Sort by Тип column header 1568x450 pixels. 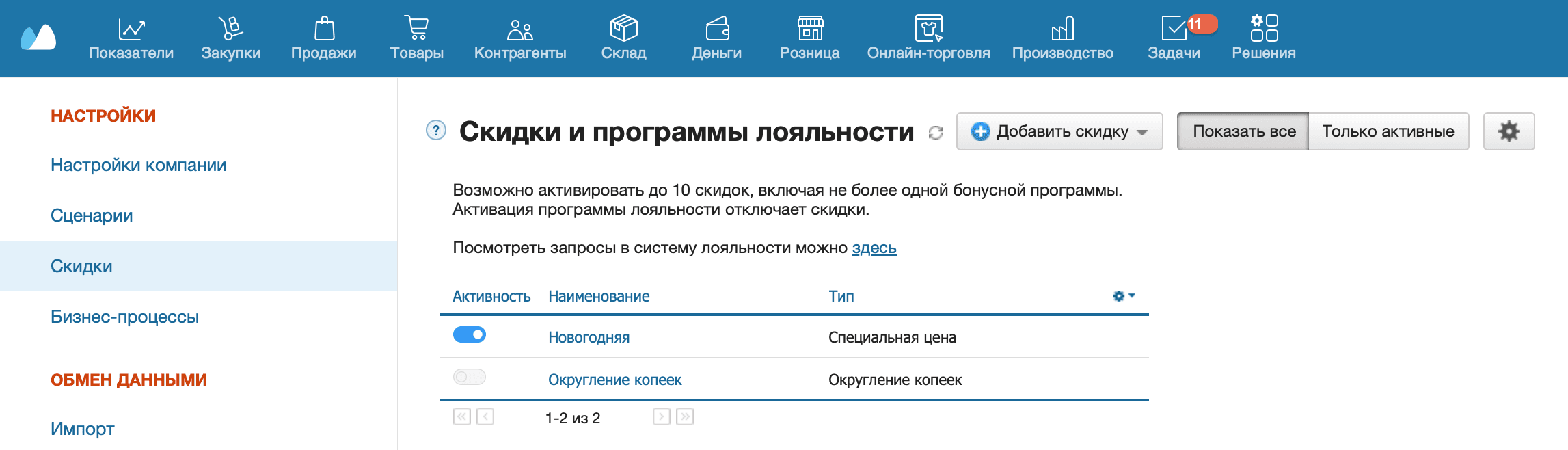[841, 296]
